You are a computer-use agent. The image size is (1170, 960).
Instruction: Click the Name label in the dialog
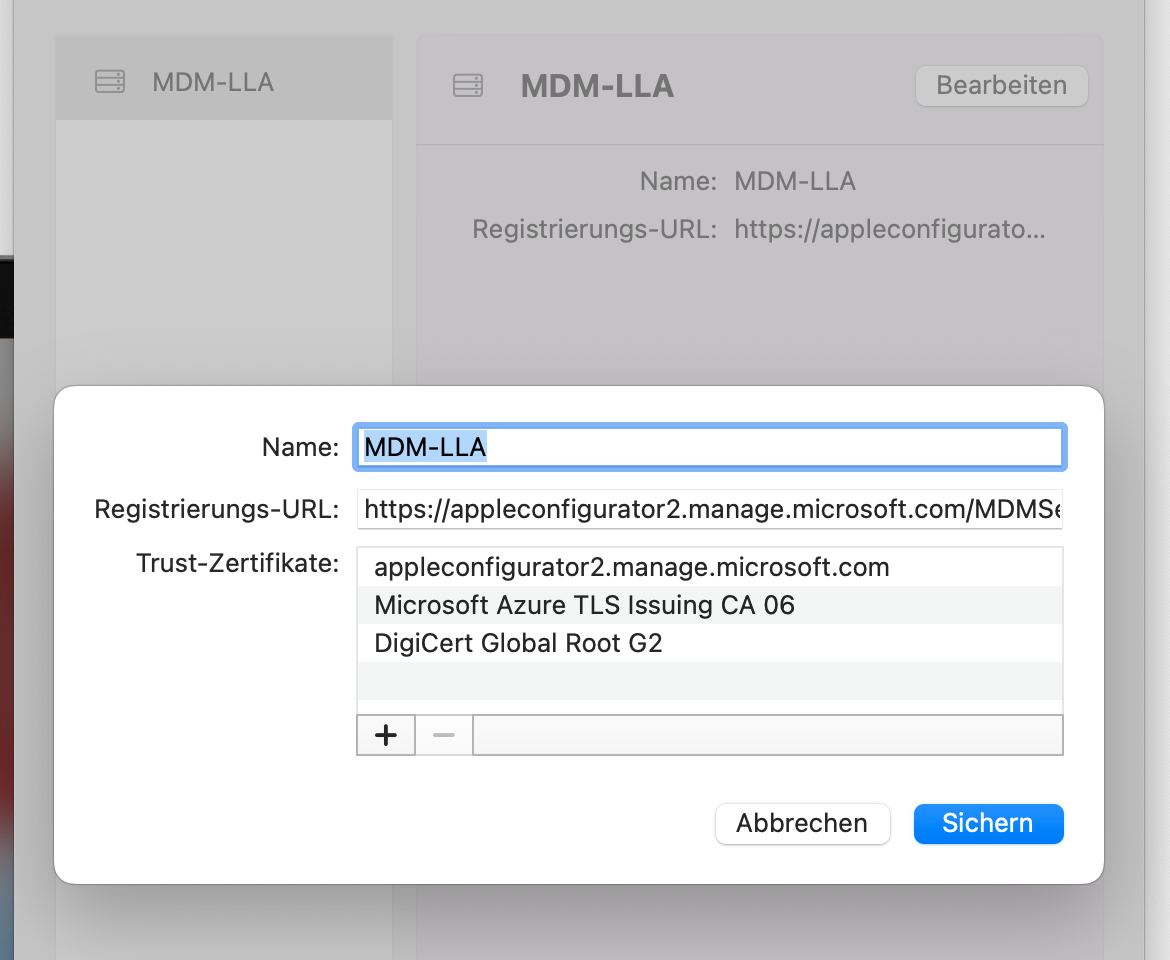pos(300,447)
